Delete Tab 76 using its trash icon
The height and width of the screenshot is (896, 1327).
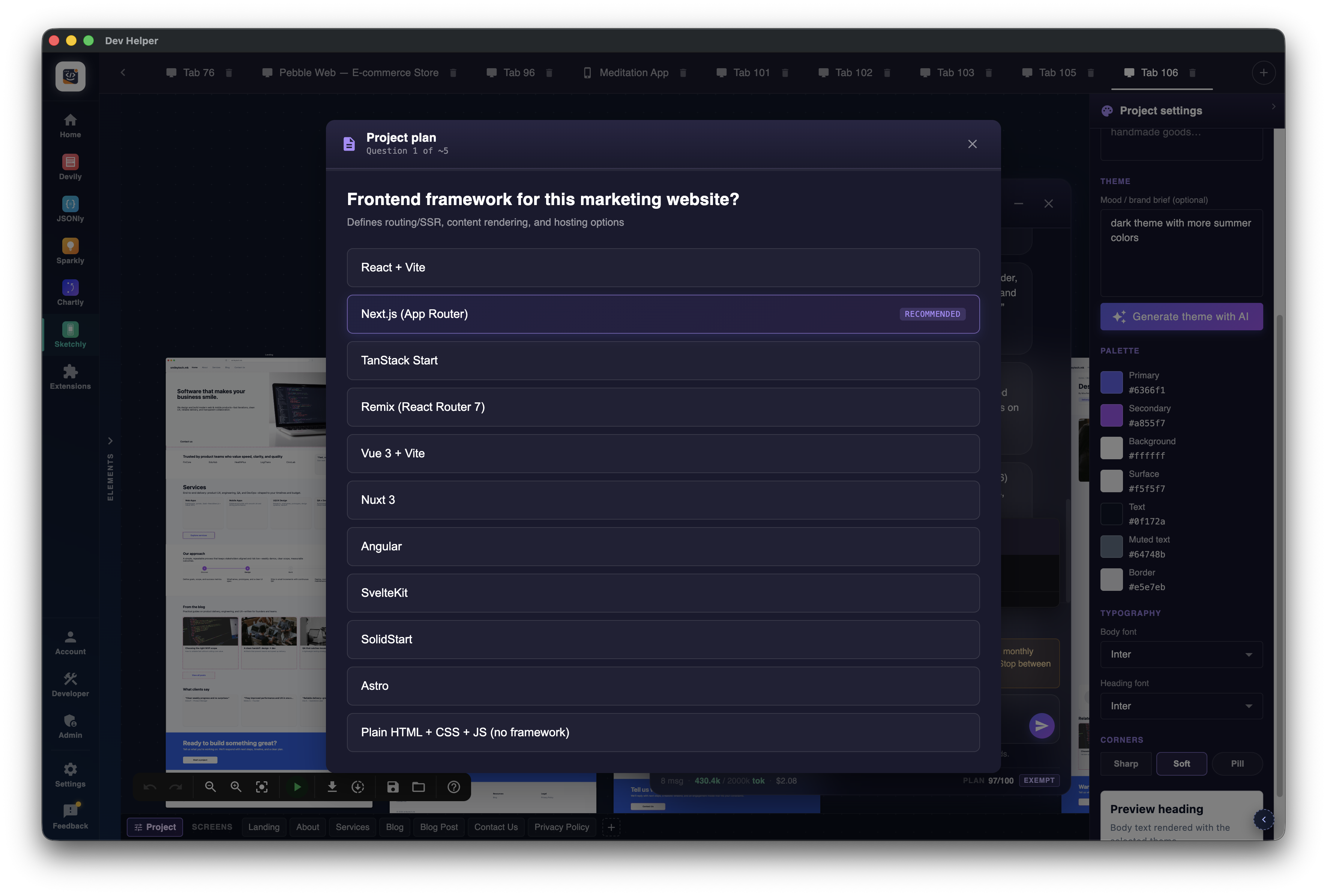click(x=229, y=72)
